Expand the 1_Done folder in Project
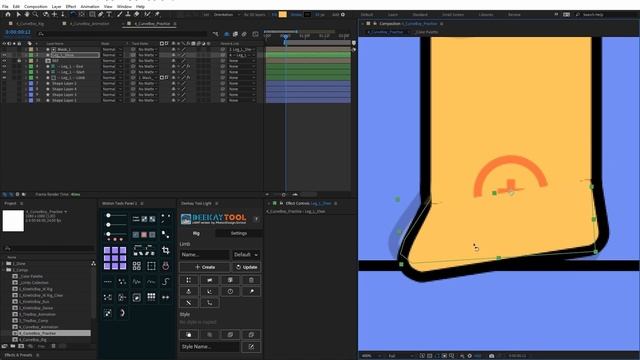This screenshot has width=640, height=360. pyautogui.click(x=3, y=264)
